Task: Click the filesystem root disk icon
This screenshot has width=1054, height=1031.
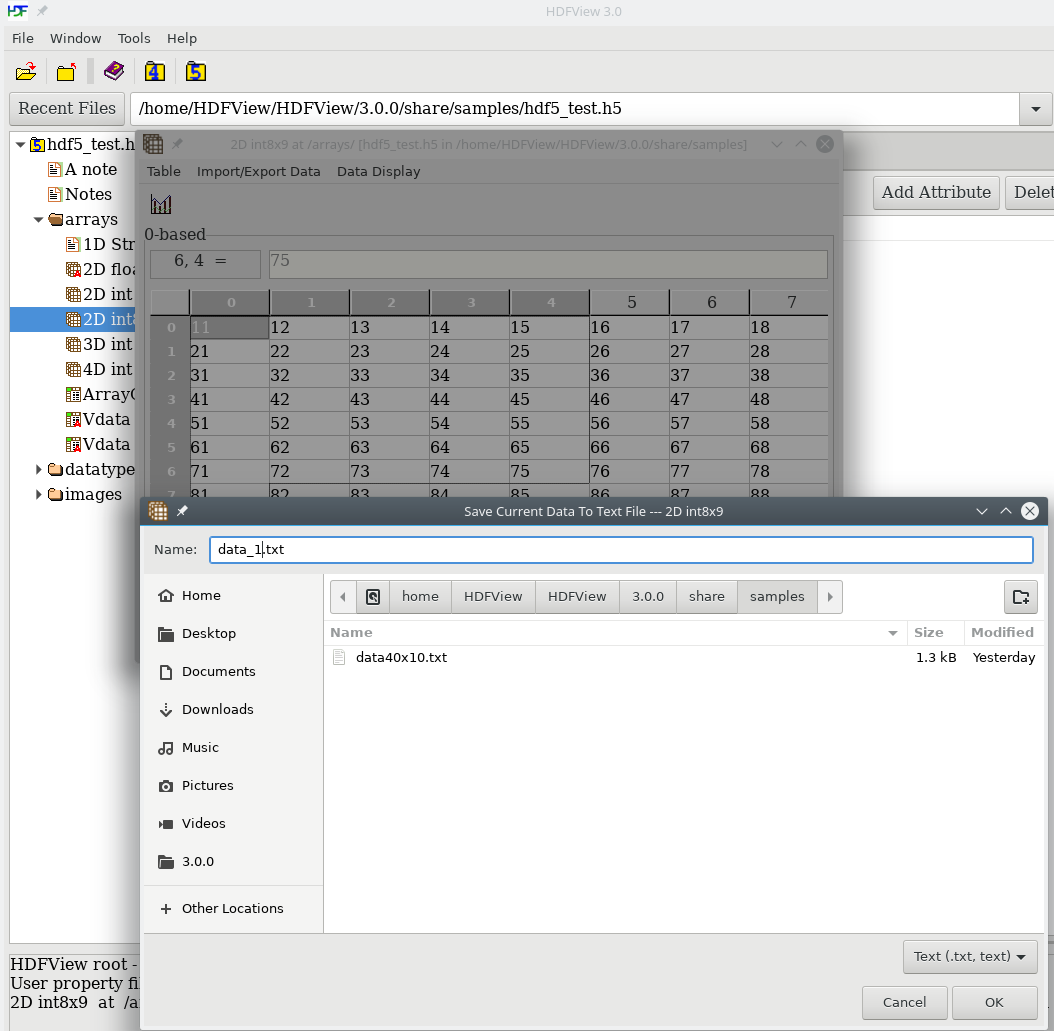Action: (x=373, y=597)
